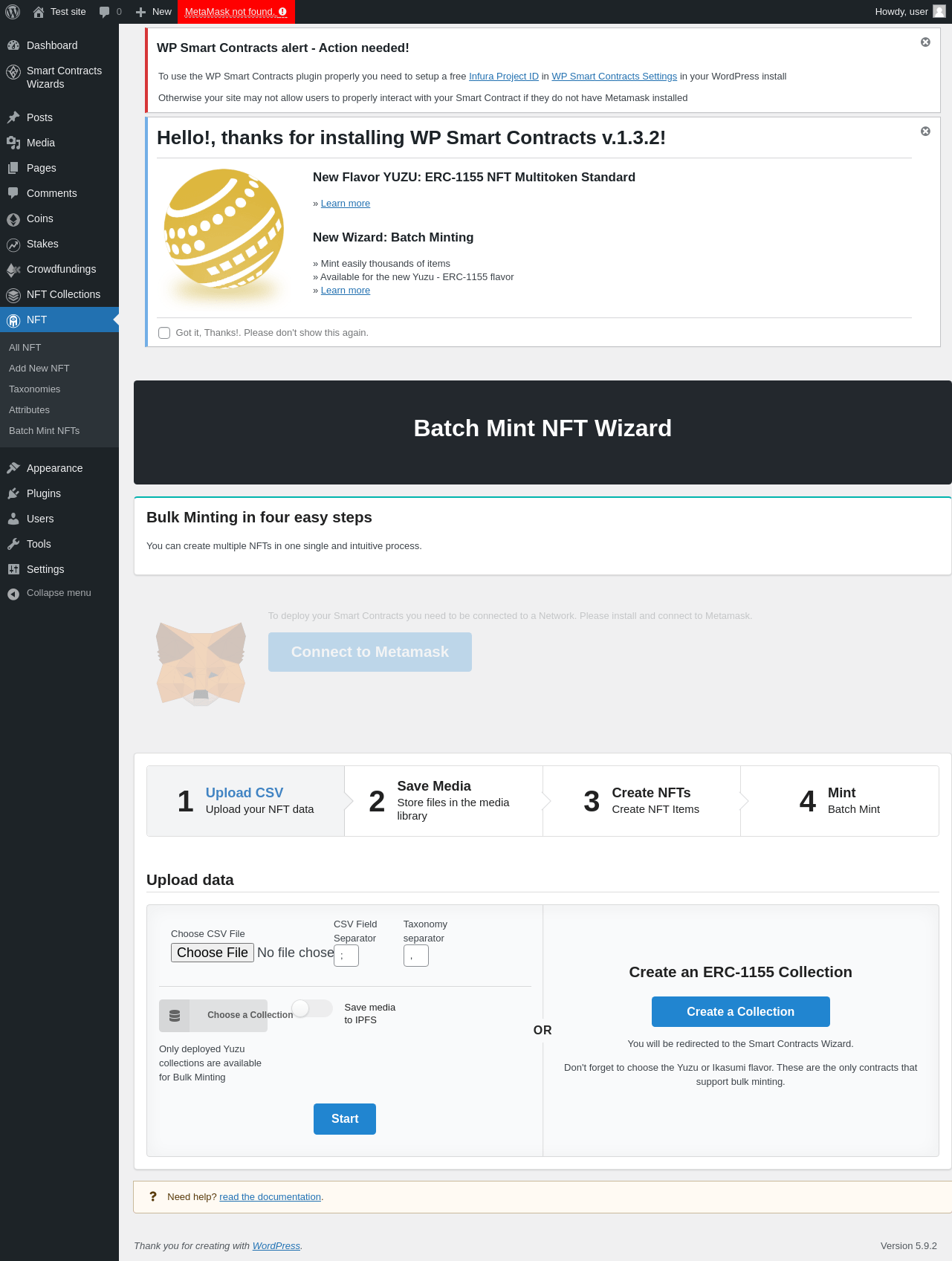The width and height of the screenshot is (952, 1261).
Task: Open Add New NFT submenu item
Action: click(39, 369)
